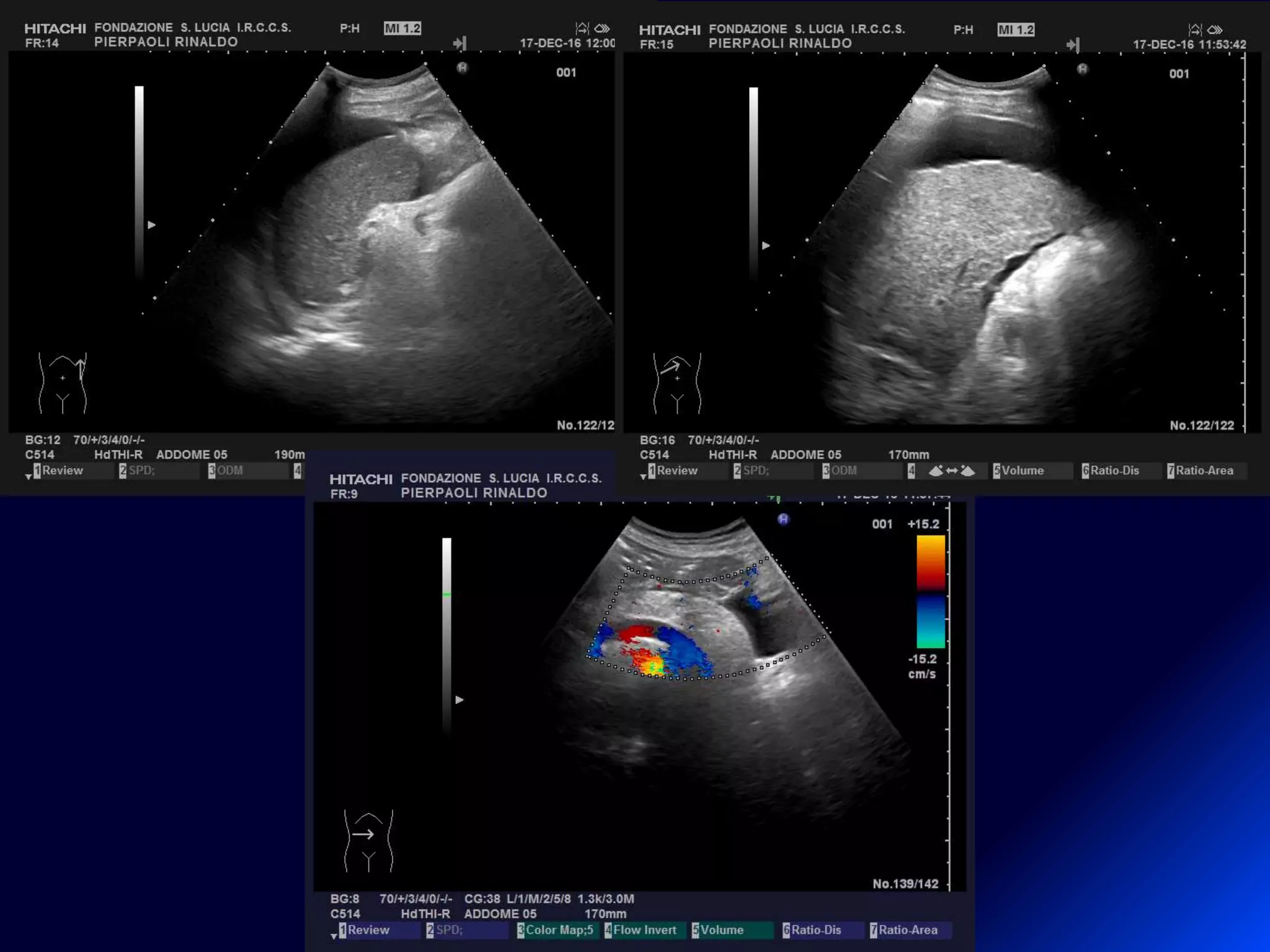Expand menu arrow beside Review in bottom panel

pos(334,935)
